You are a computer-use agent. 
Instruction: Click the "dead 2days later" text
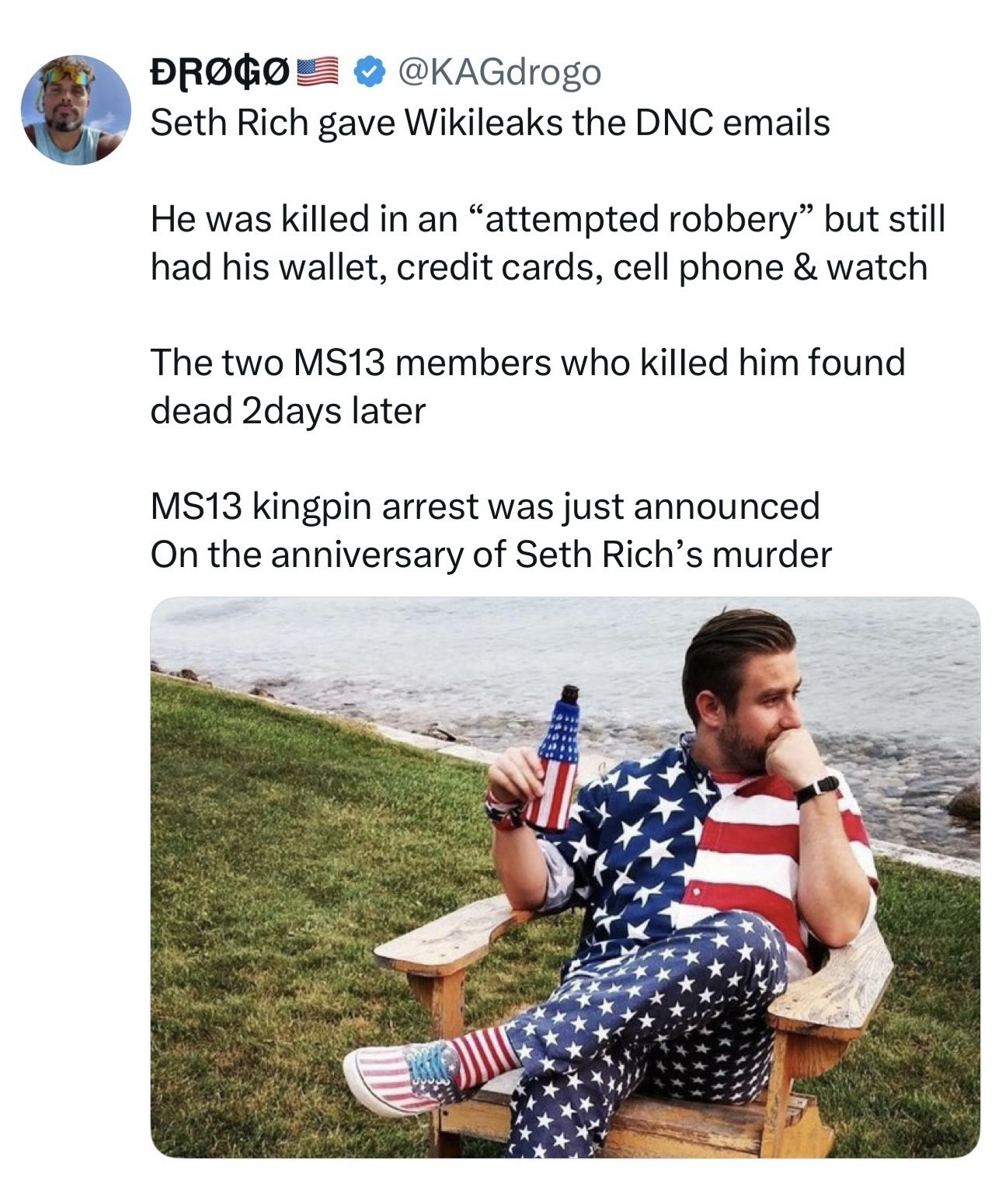287,411
